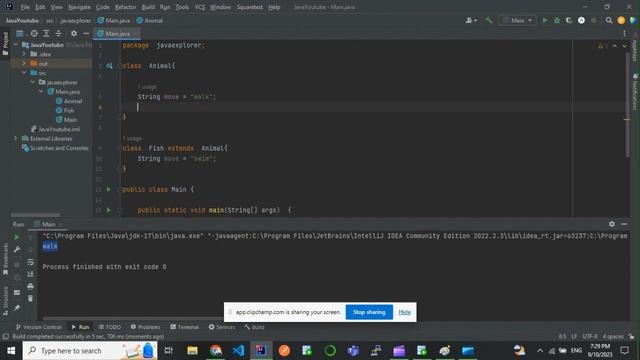Collapse the javaexplorer package node
The image size is (640, 360).
pyautogui.click(x=33, y=82)
